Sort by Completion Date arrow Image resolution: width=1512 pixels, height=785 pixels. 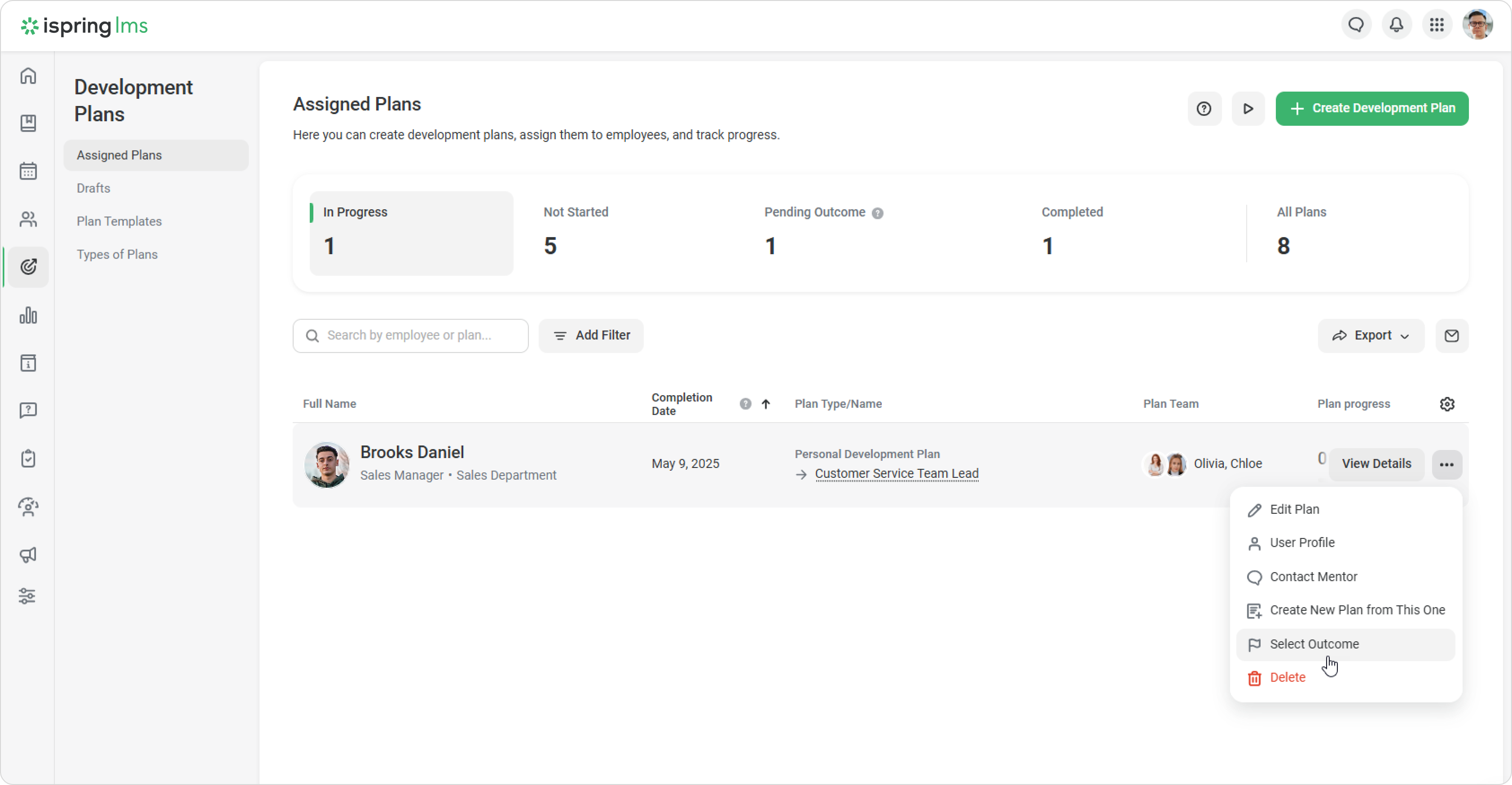point(765,404)
